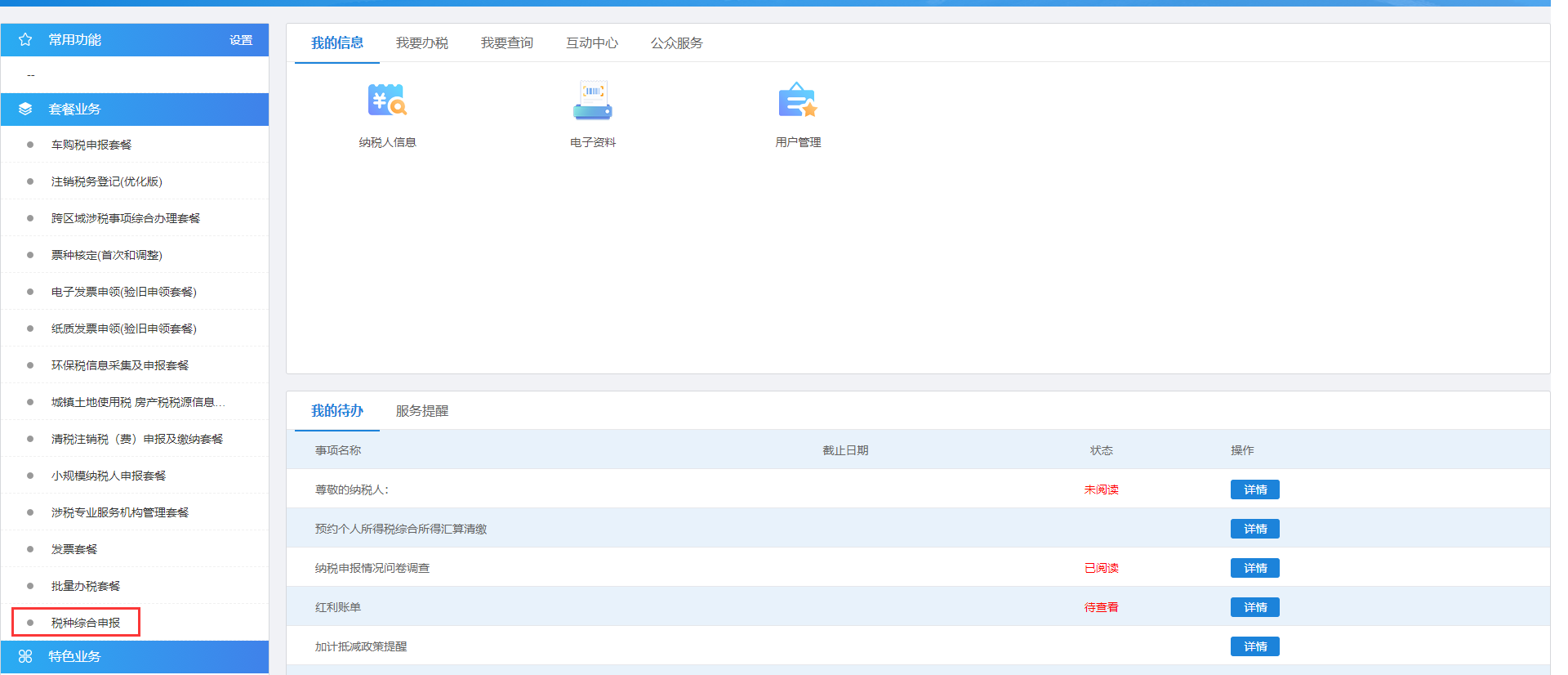
Task: Open 小规模纳税人申报套餐
Action: [x=109, y=476]
